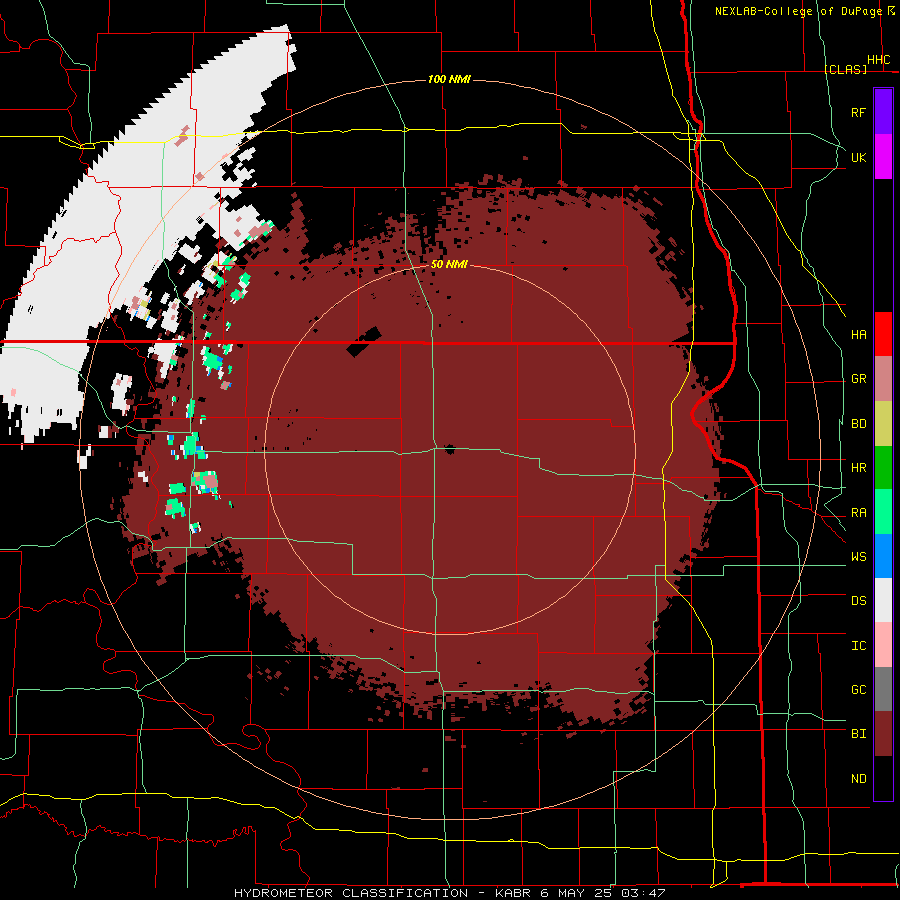Click the BD legend label

tap(858, 424)
